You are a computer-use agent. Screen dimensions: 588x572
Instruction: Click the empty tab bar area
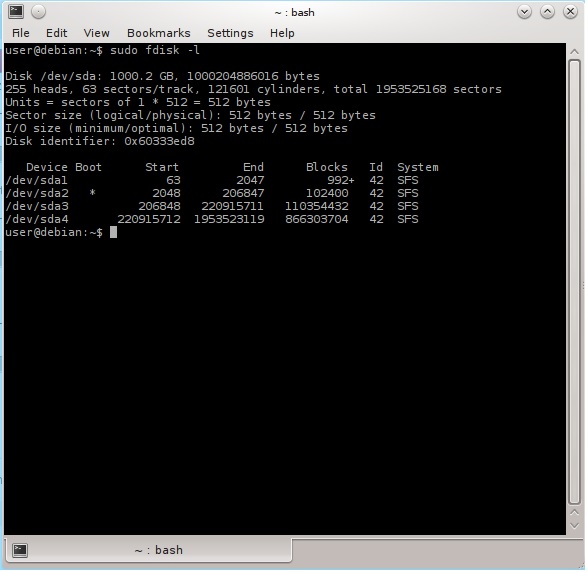[x=437, y=551]
